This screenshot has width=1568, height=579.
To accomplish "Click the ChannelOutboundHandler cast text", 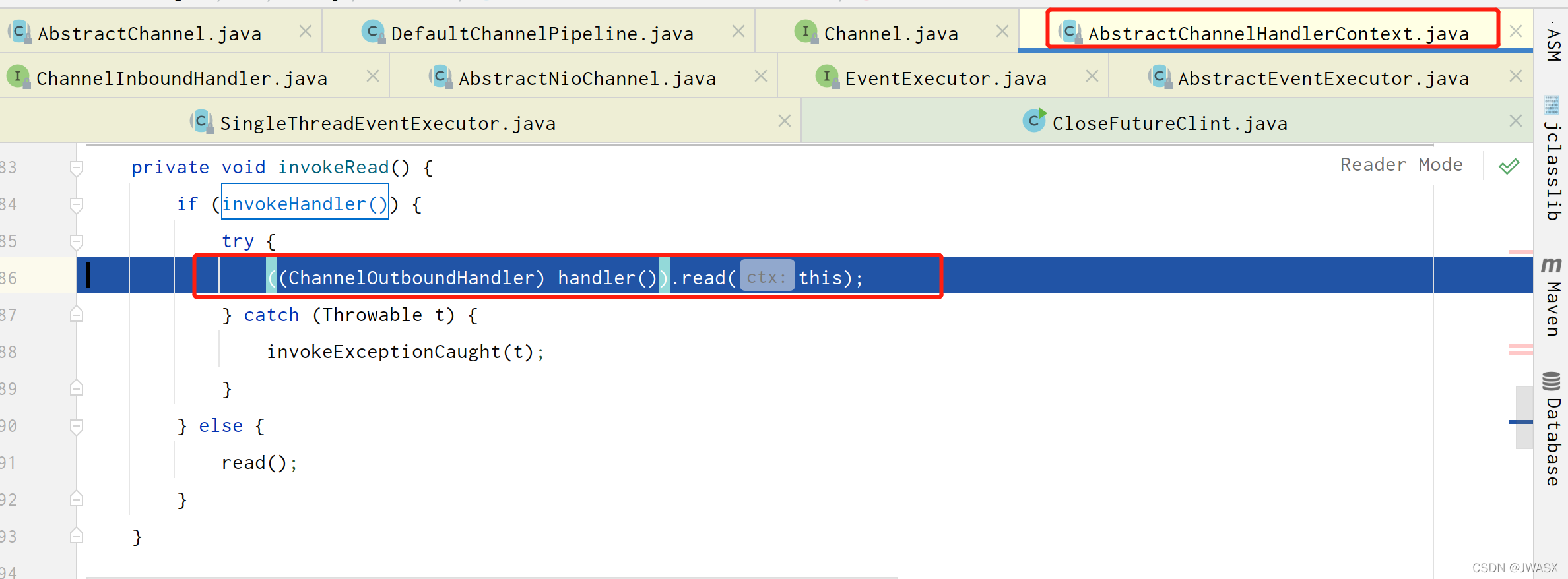I will pos(412,278).
